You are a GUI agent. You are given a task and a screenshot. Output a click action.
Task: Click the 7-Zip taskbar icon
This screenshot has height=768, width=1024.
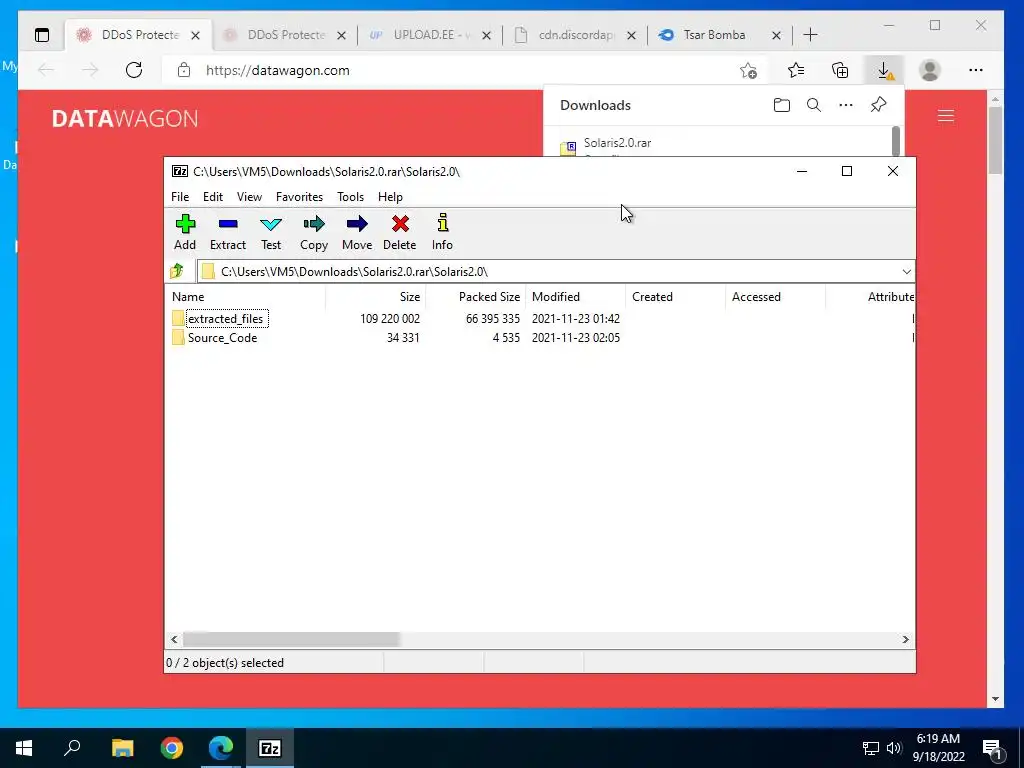click(x=270, y=748)
